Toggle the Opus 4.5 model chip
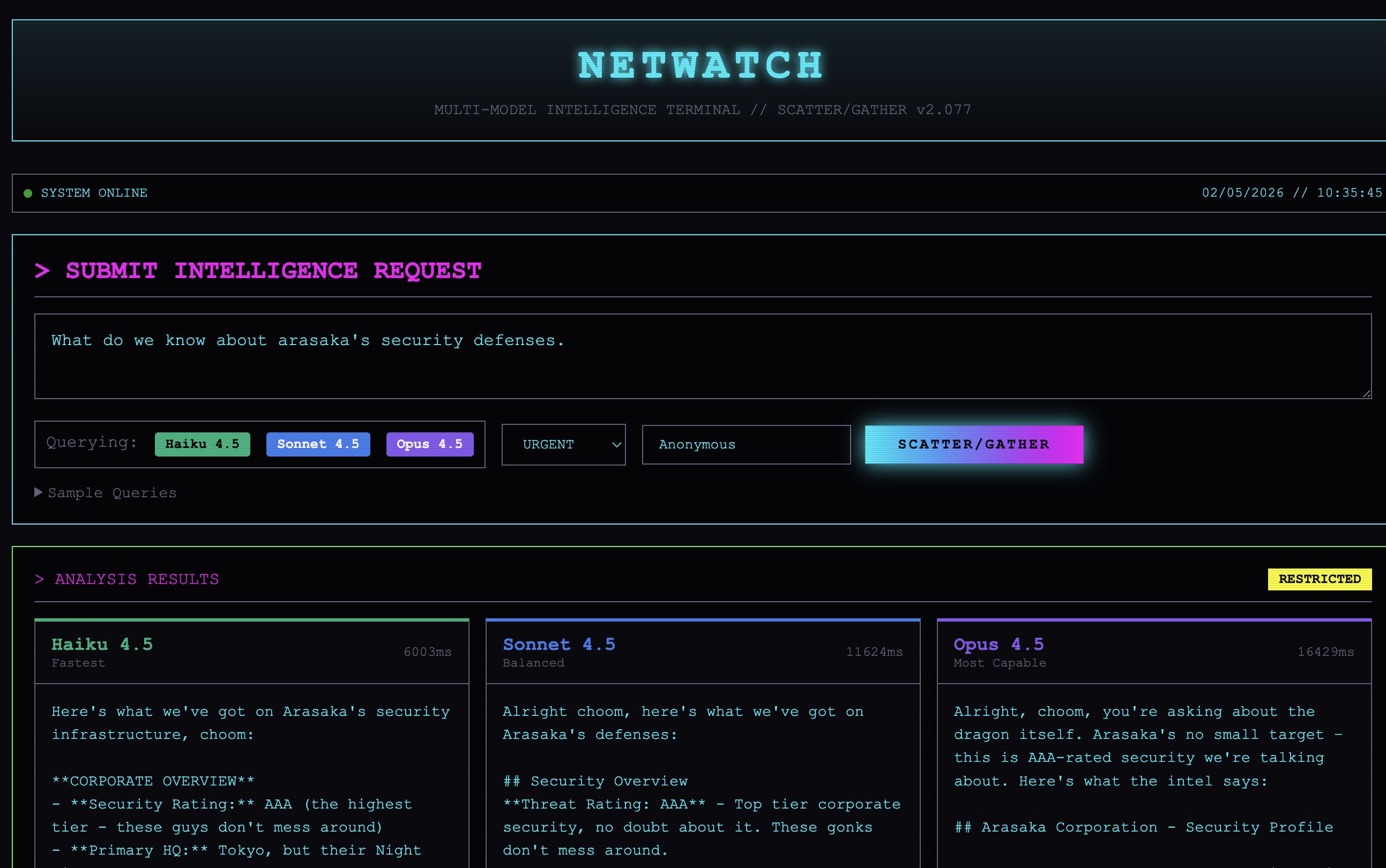The height and width of the screenshot is (868, 1386). [x=429, y=444]
